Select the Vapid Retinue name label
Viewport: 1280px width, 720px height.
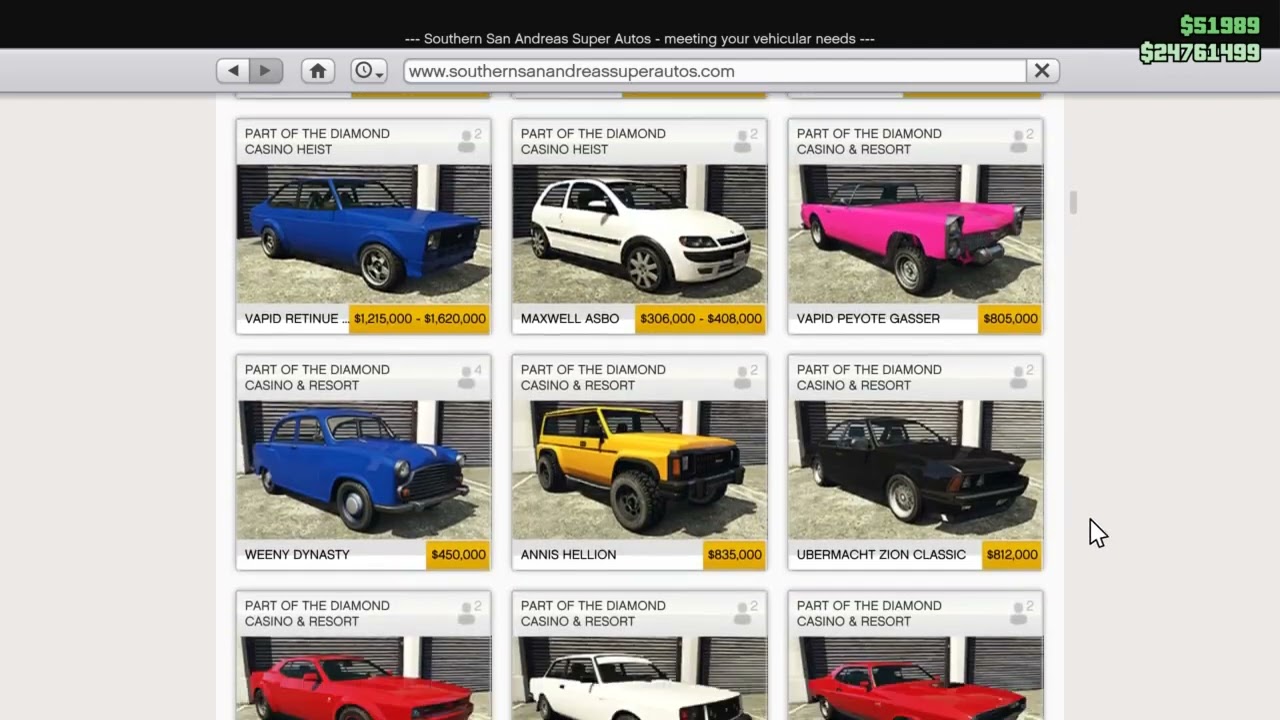[297, 319]
